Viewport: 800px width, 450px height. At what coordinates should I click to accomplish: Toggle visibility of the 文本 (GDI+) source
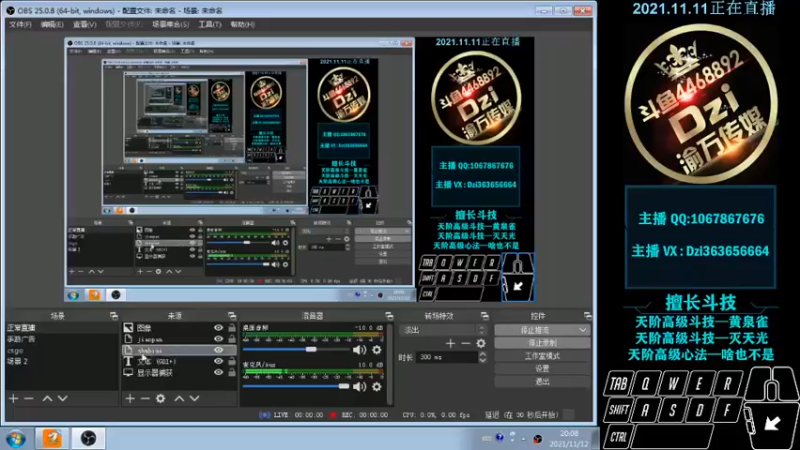pos(218,361)
